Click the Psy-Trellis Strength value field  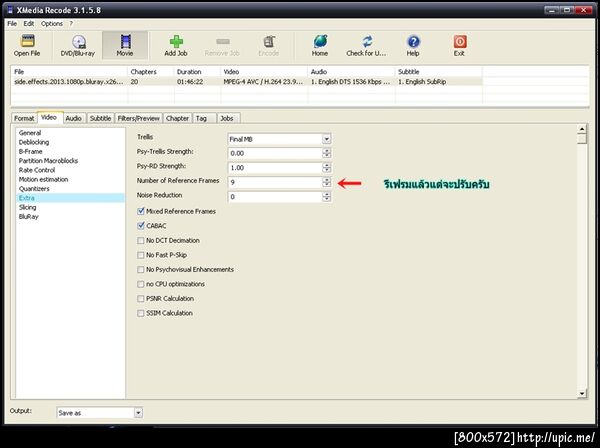tap(275, 153)
